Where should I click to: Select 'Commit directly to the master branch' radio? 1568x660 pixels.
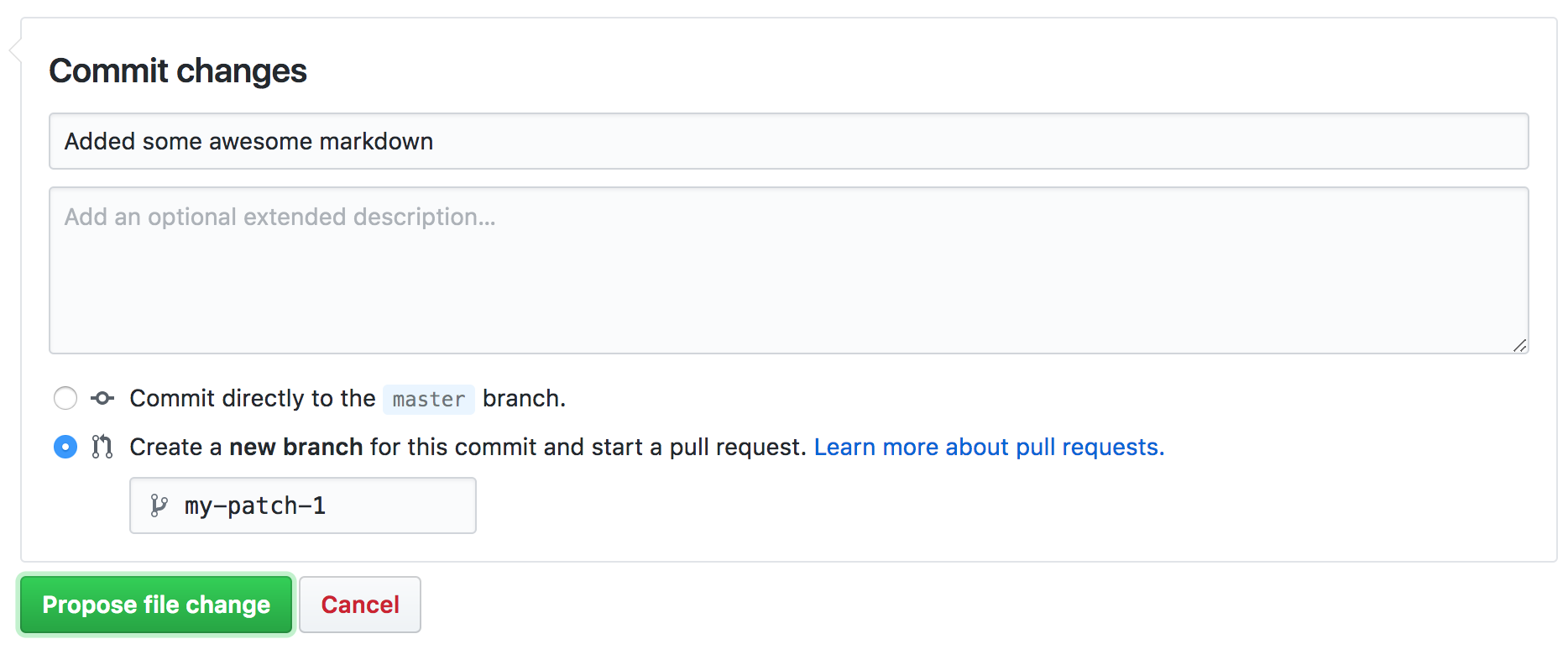pyautogui.click(x=65, y=398)
